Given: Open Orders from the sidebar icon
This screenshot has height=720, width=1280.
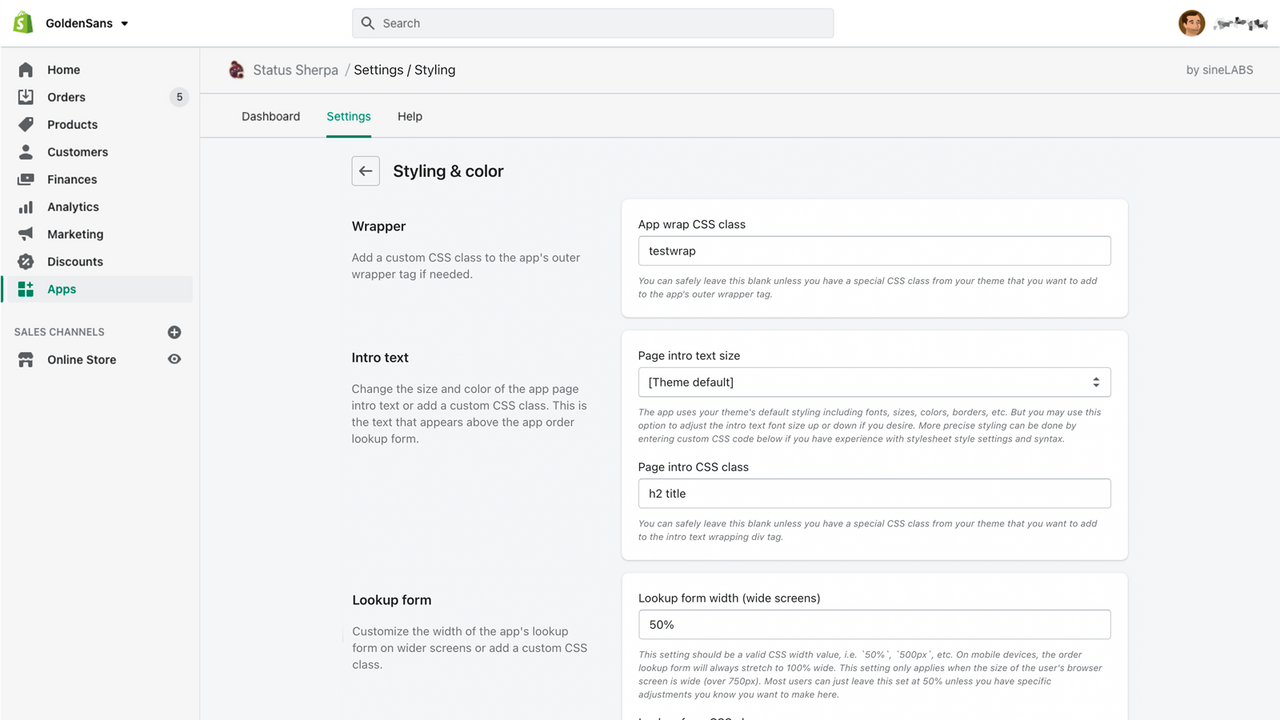Looking at the screenshot, I should coord(25,97).
